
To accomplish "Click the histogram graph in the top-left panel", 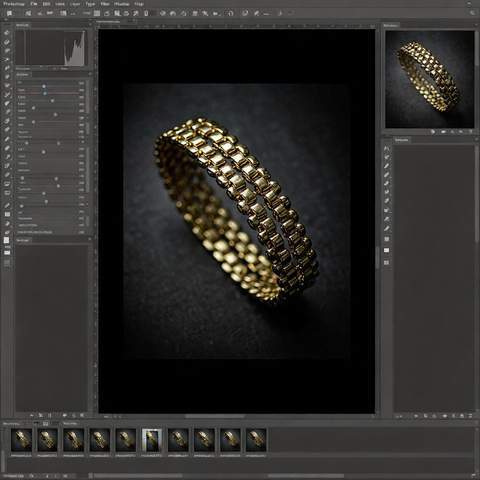I will 50,48.
